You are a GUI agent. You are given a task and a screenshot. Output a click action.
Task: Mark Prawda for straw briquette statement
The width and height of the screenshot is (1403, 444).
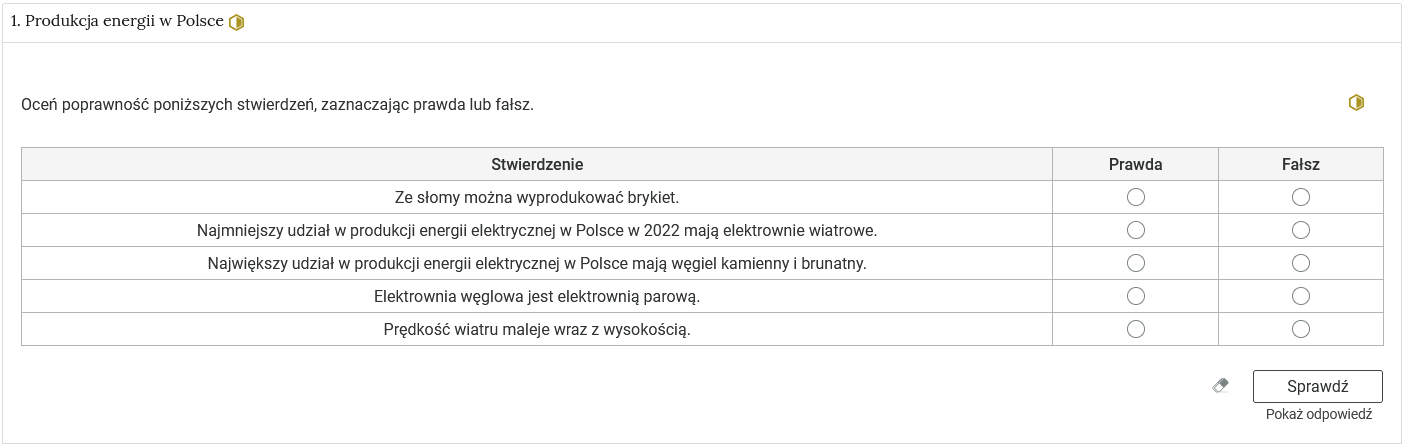pos(1135,197)
